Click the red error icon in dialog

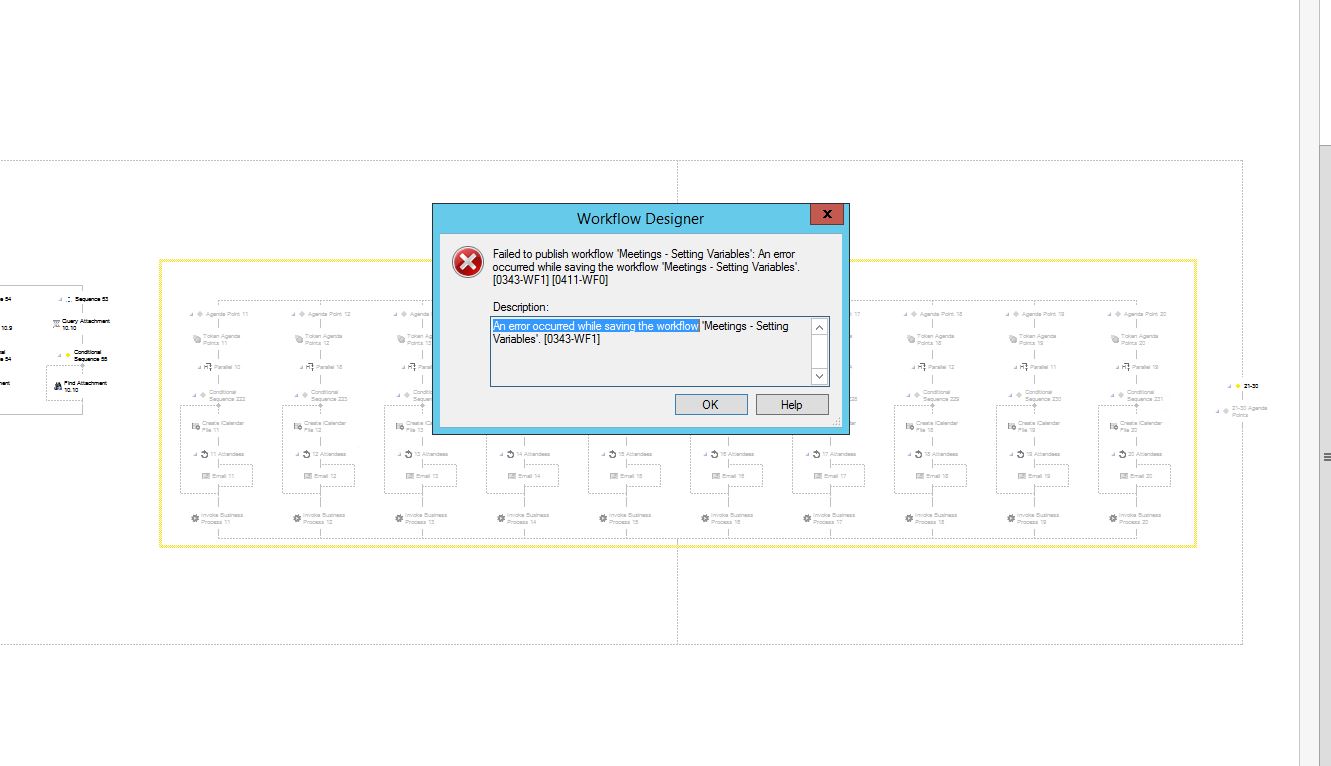[467, 262]
